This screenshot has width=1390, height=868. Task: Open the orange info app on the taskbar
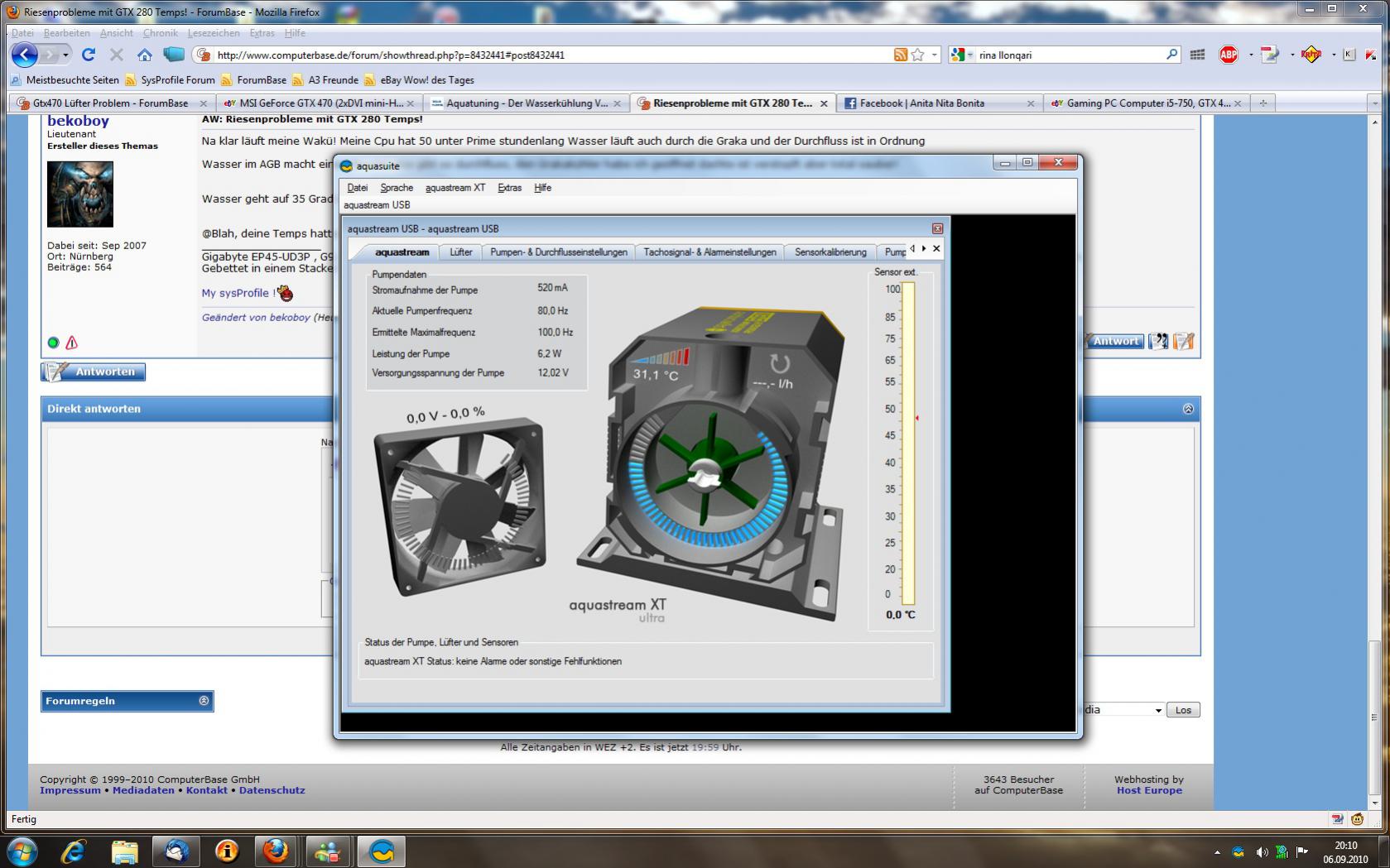click(x=226, y=851)
